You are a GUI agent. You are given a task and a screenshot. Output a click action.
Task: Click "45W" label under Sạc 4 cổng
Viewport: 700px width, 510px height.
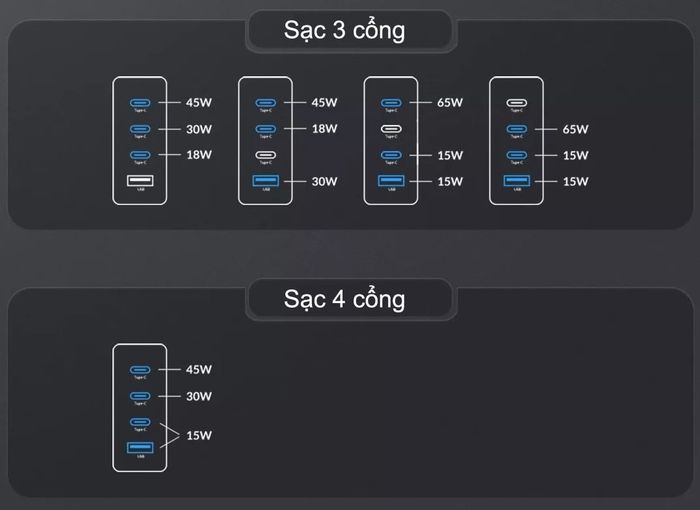[x=199, y=370]
